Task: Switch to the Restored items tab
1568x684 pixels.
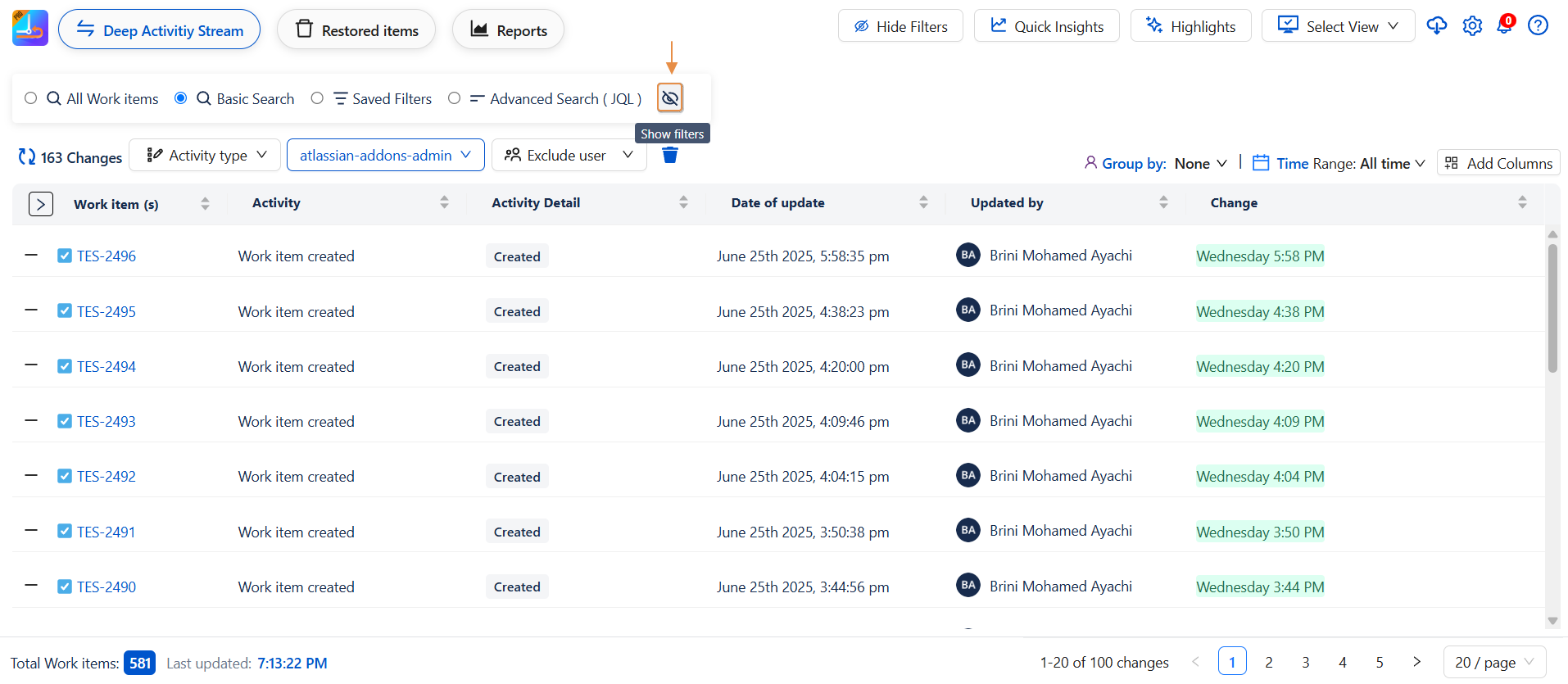Action: (356, 30)
